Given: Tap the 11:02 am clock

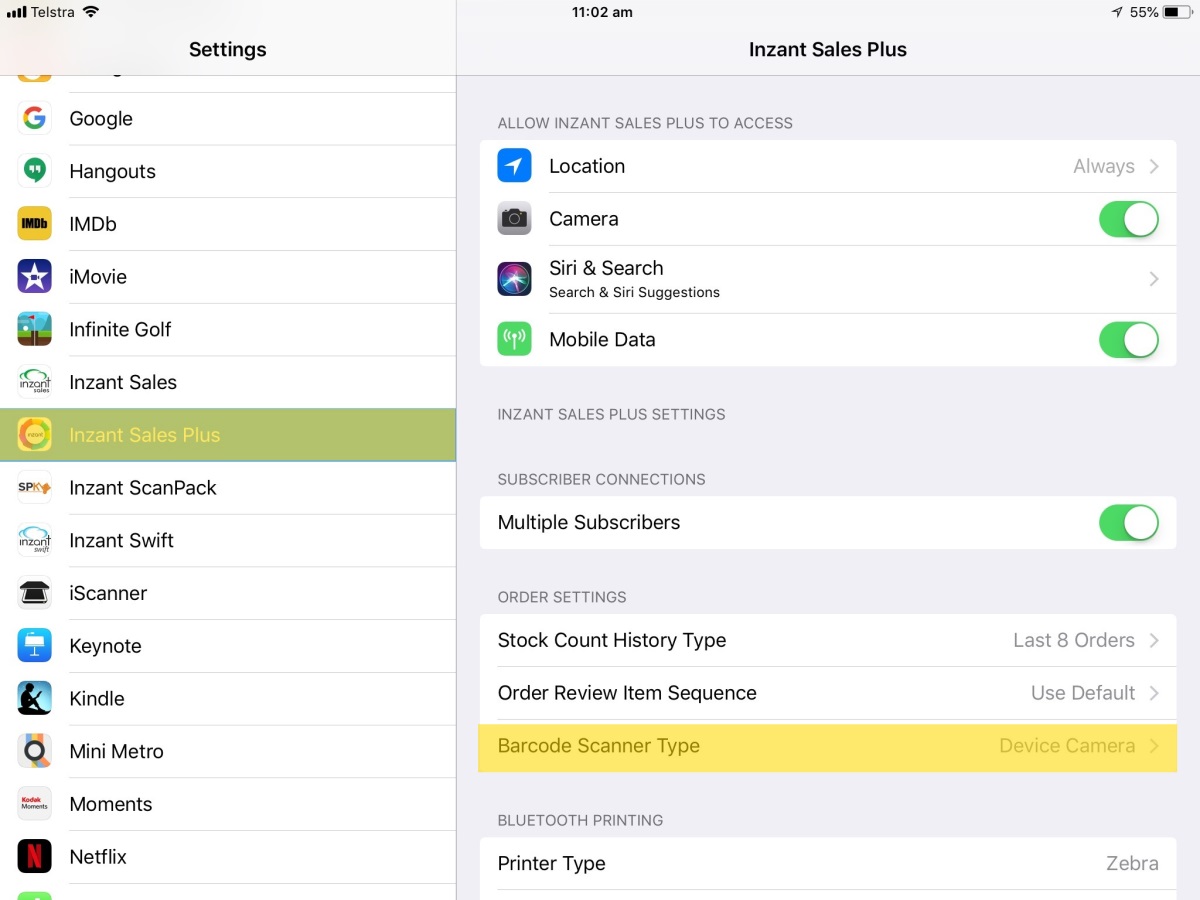Looking at the screenshot, I should point(602,12).
